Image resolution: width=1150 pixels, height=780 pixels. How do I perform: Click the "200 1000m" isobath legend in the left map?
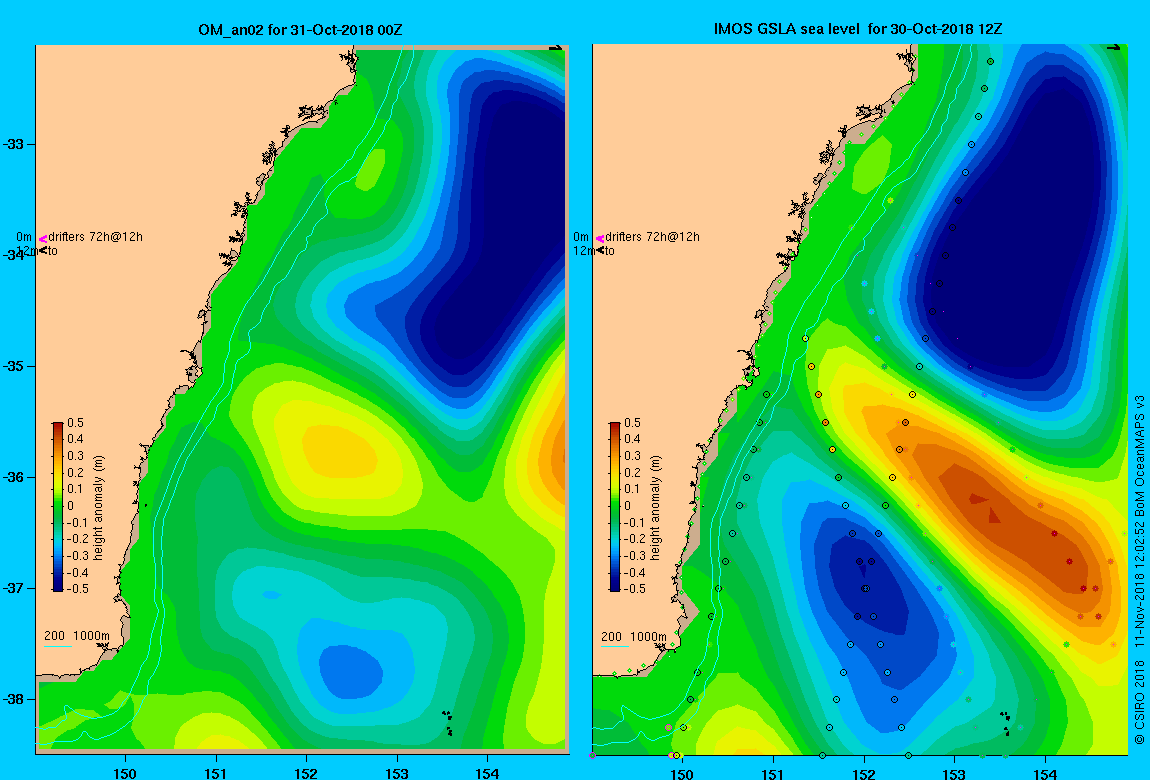77,636
